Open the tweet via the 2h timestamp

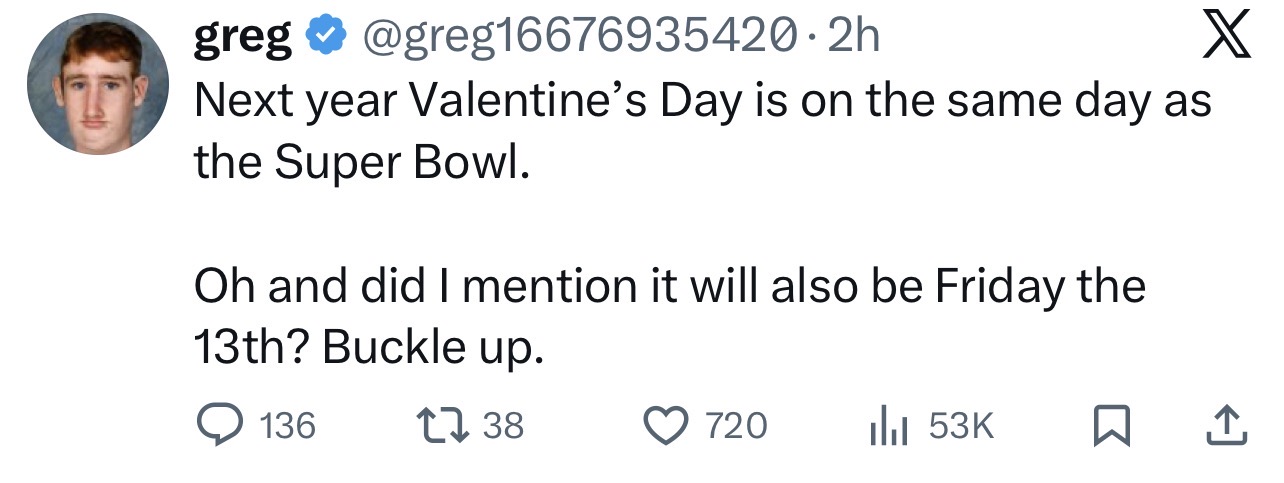[854, 39]
